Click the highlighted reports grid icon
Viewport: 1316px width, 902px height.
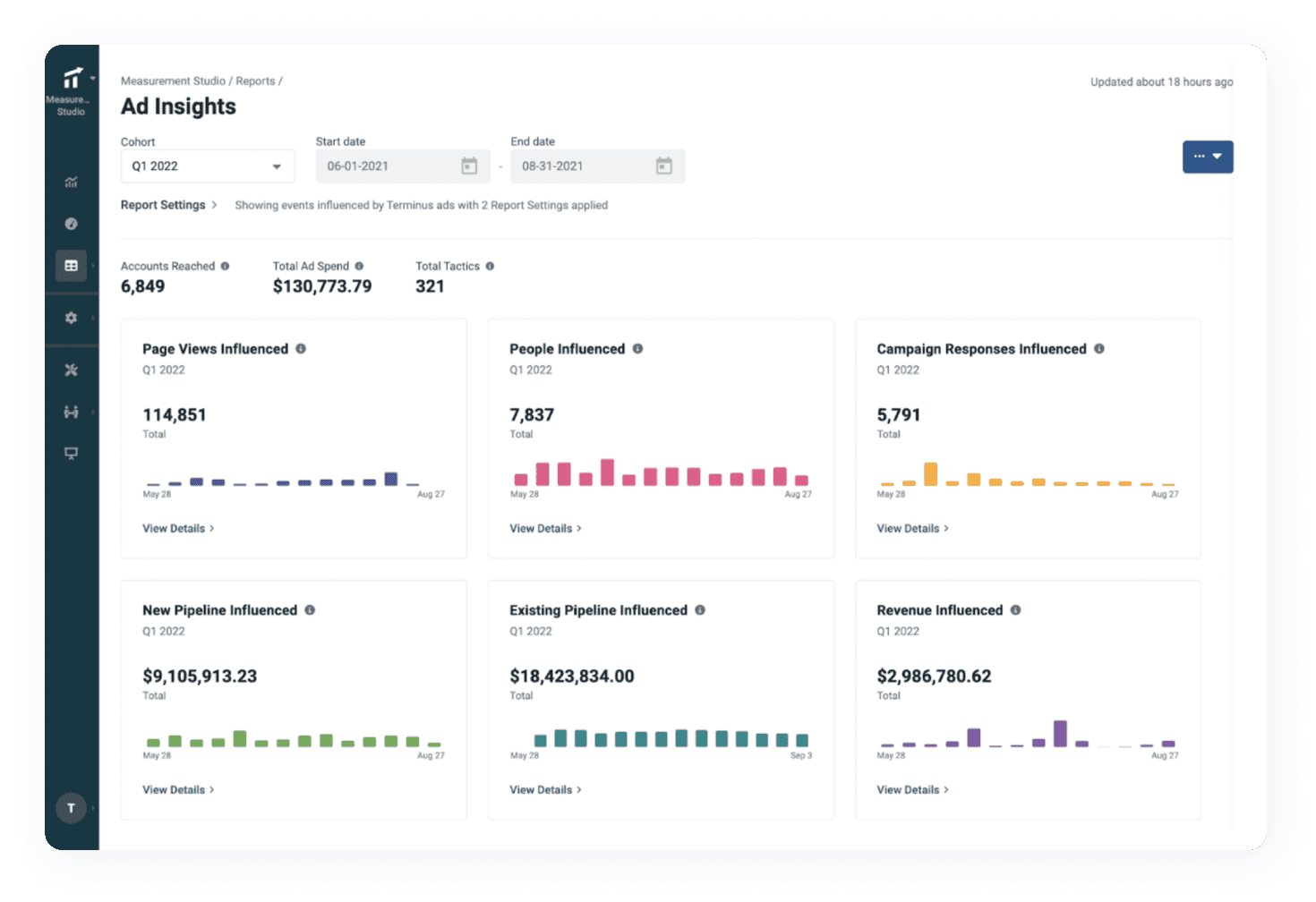72,265
